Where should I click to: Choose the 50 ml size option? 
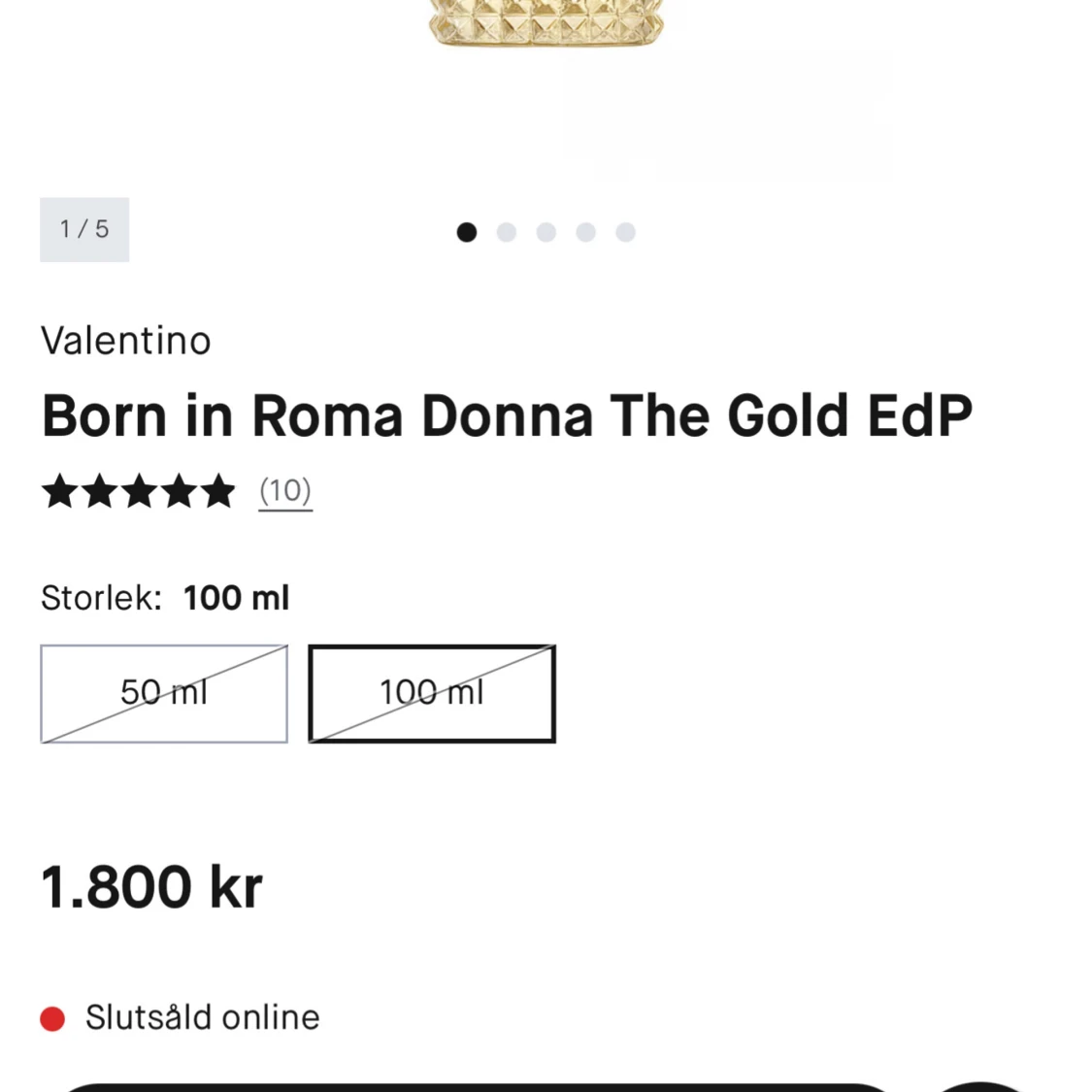coord(164,694)
